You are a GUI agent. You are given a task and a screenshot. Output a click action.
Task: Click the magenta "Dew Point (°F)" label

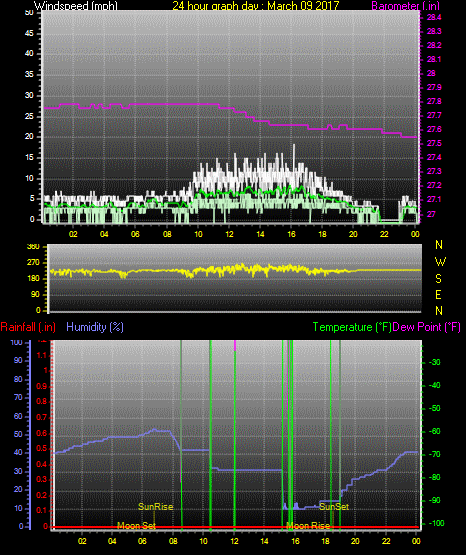(427, 327)
